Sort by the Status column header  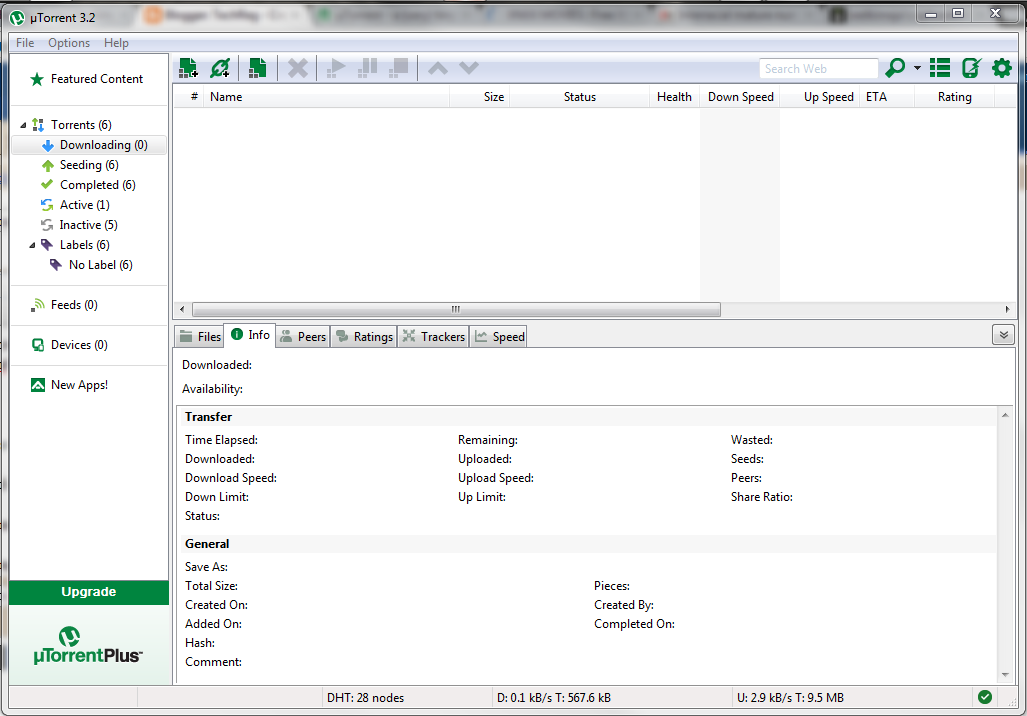[580, 96]
